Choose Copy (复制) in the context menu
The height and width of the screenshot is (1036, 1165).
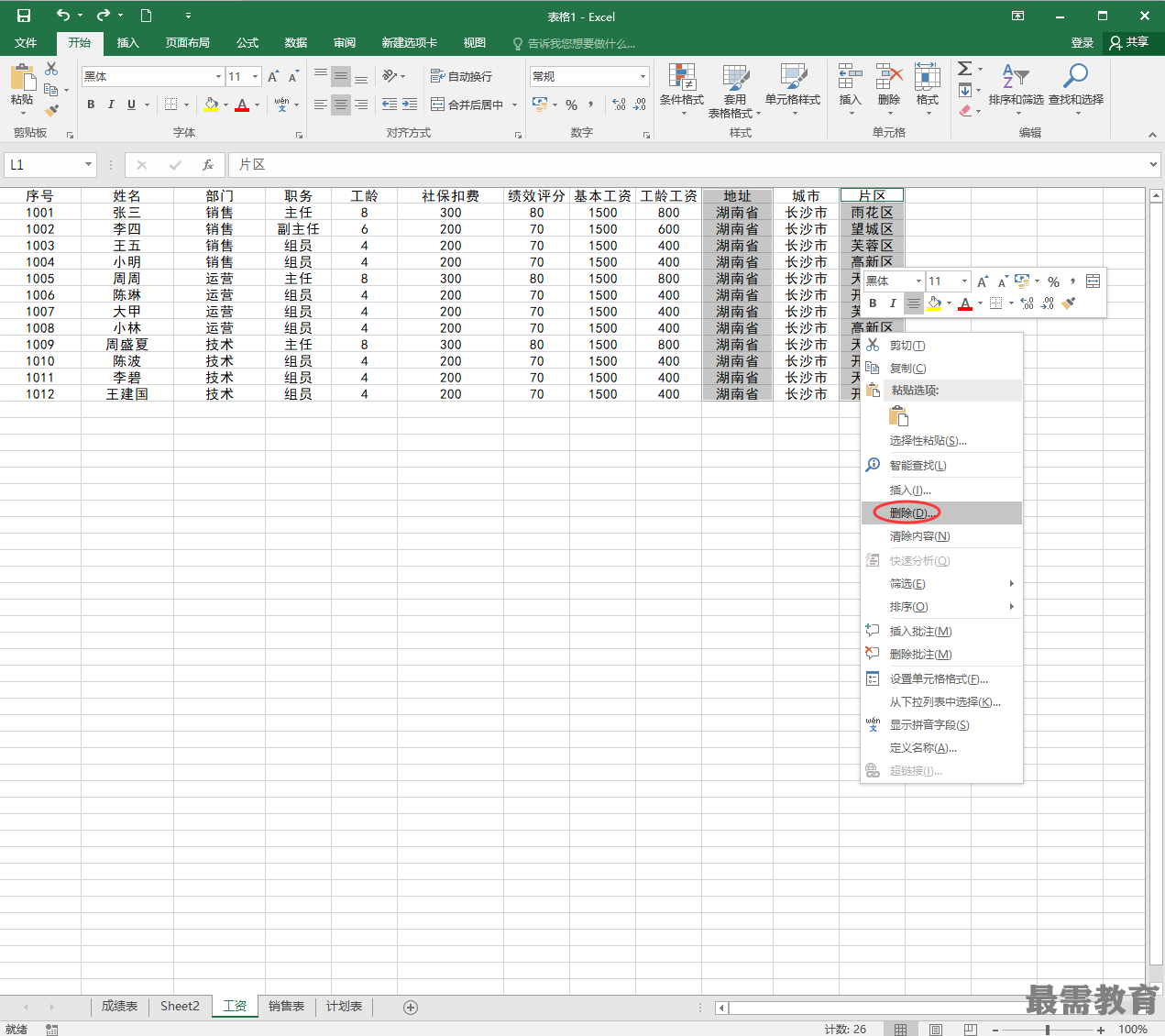[942, 369]
